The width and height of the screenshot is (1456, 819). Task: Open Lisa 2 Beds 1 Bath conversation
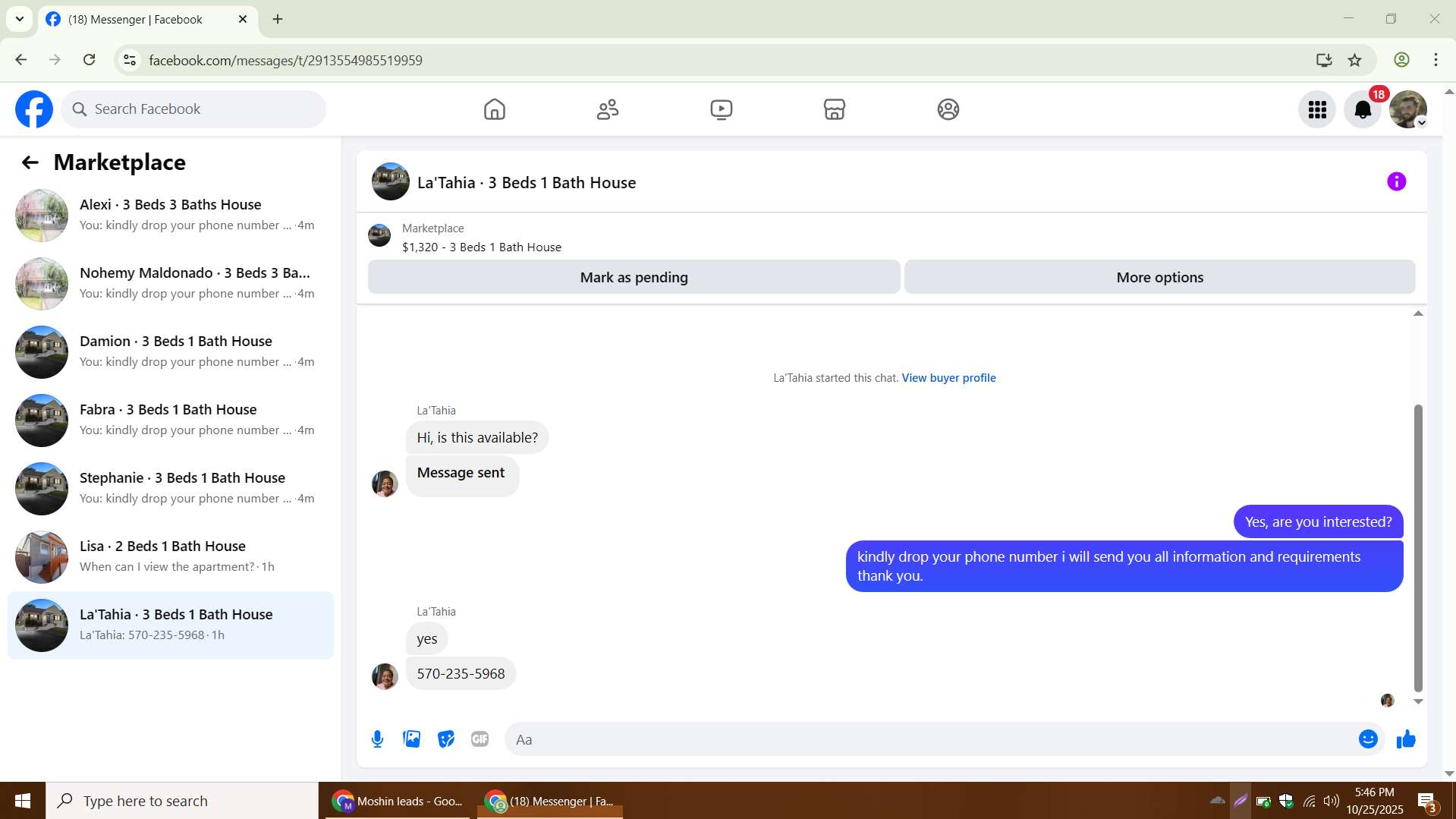(171, 557)
